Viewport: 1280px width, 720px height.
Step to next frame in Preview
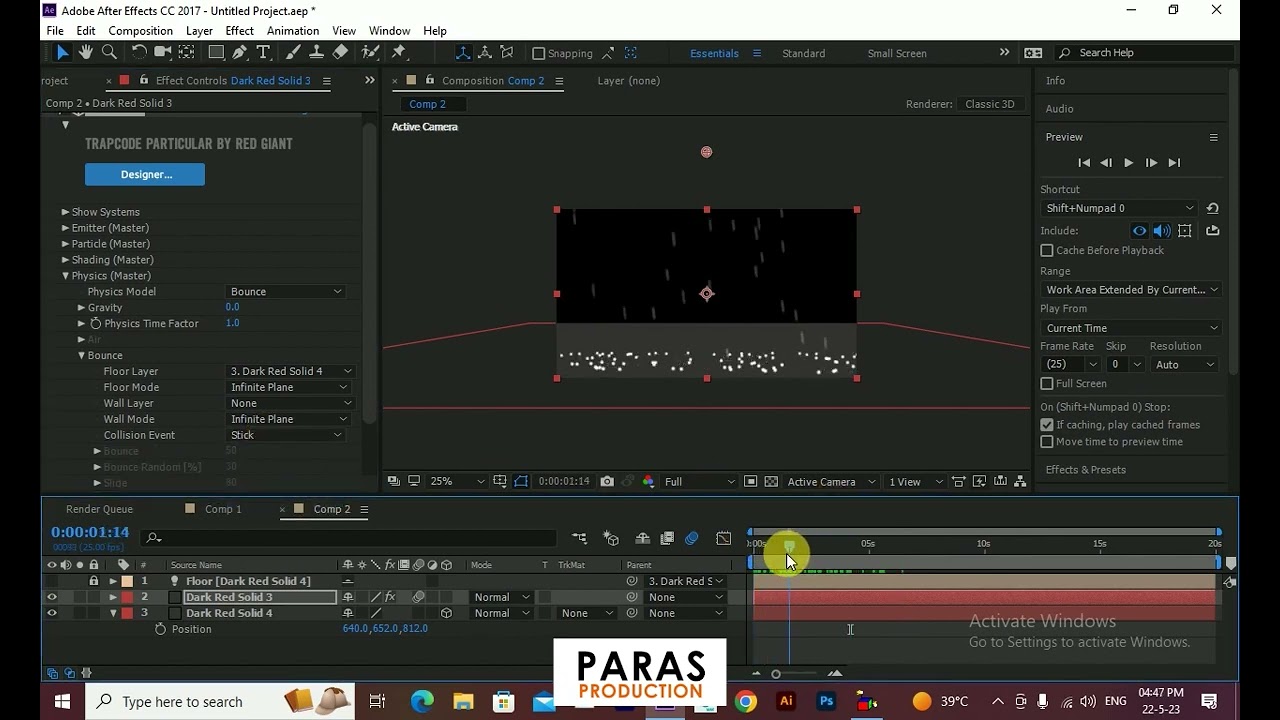(x=1151, y=162)
